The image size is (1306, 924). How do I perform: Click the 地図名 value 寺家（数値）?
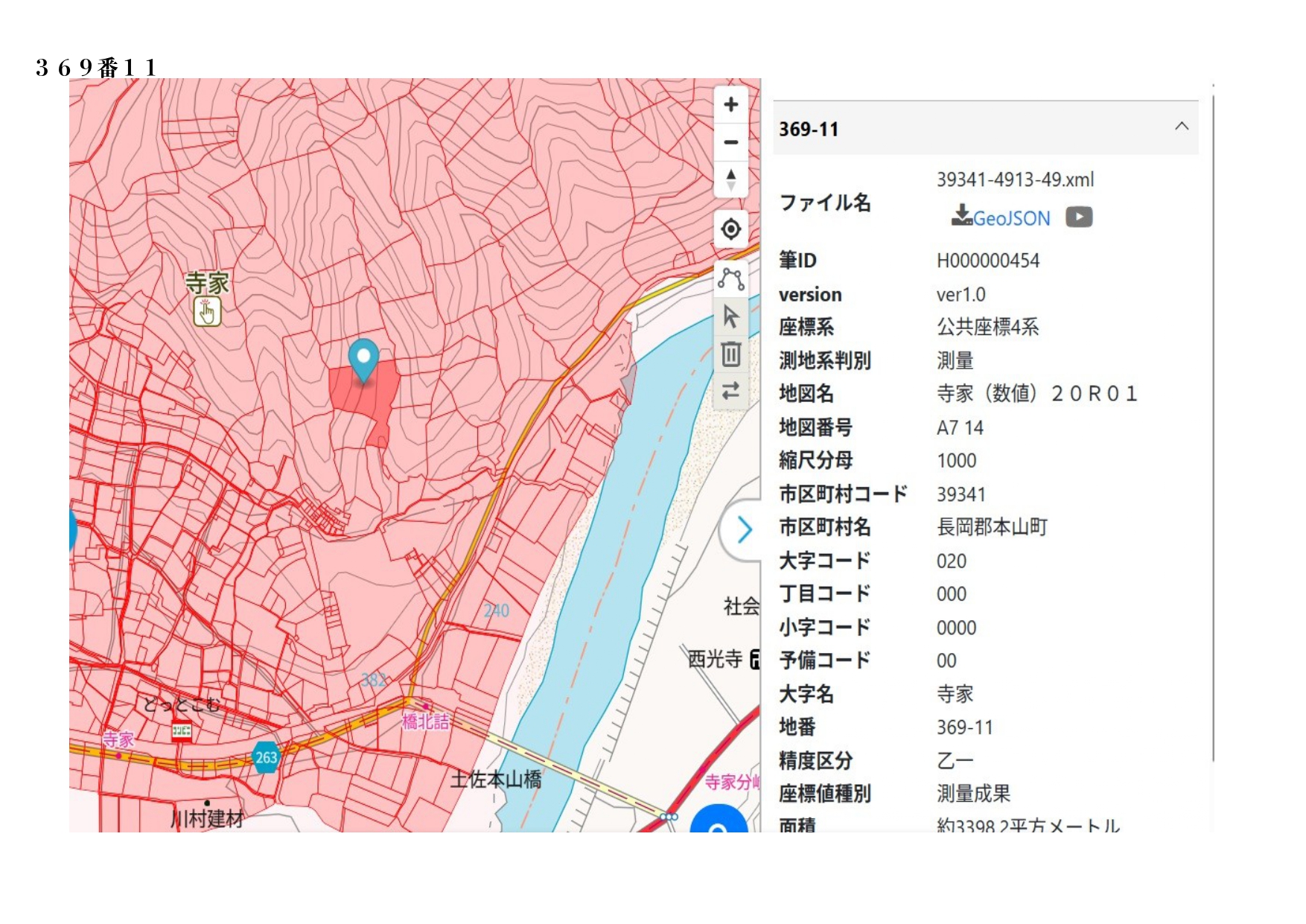1036,393
